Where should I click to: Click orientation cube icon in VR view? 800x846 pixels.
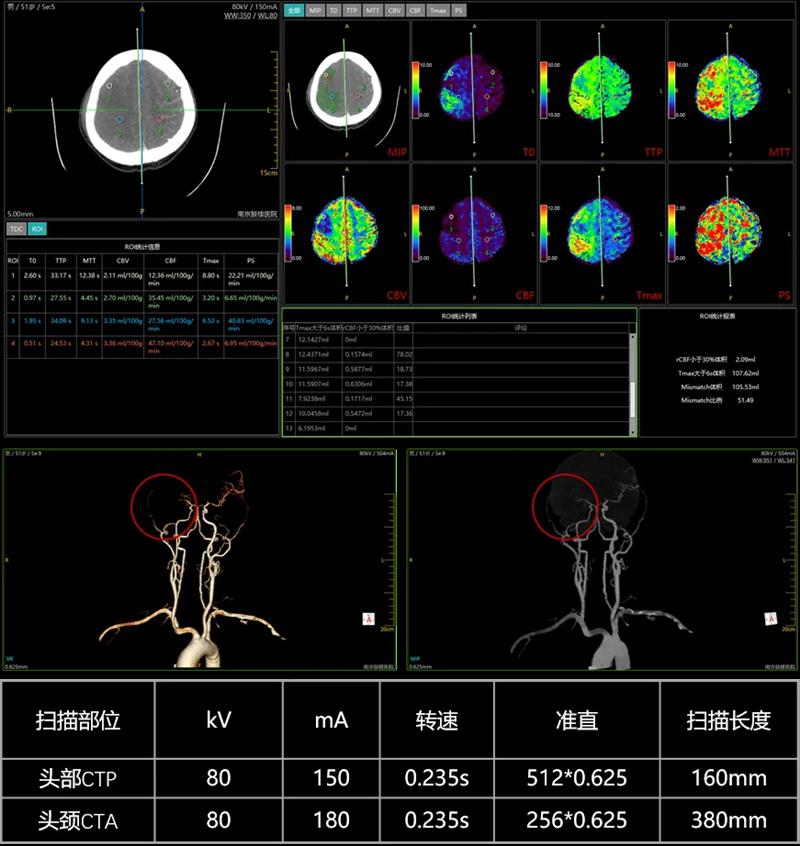click(368, 619)
